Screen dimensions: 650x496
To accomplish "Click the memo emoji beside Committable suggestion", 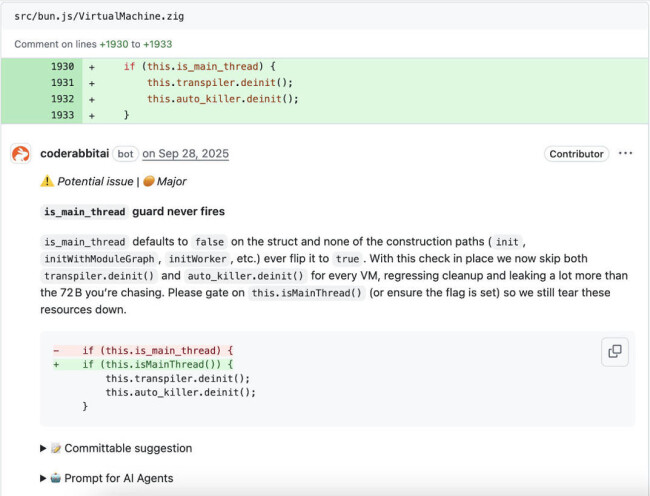I will [x=56, y=448].
